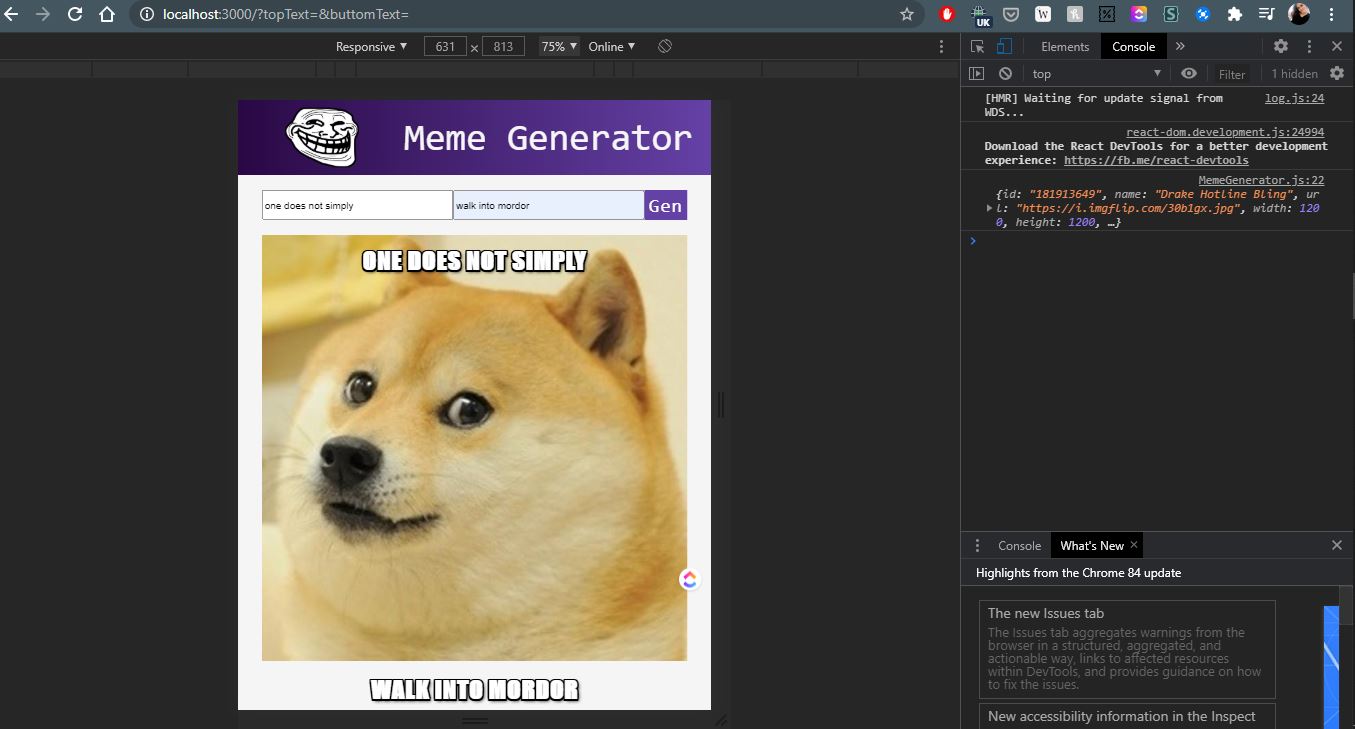This screenshot has width=1355, height=729.
Task: Open the Online throttling dropdown
Action: (x=612, y=47)
